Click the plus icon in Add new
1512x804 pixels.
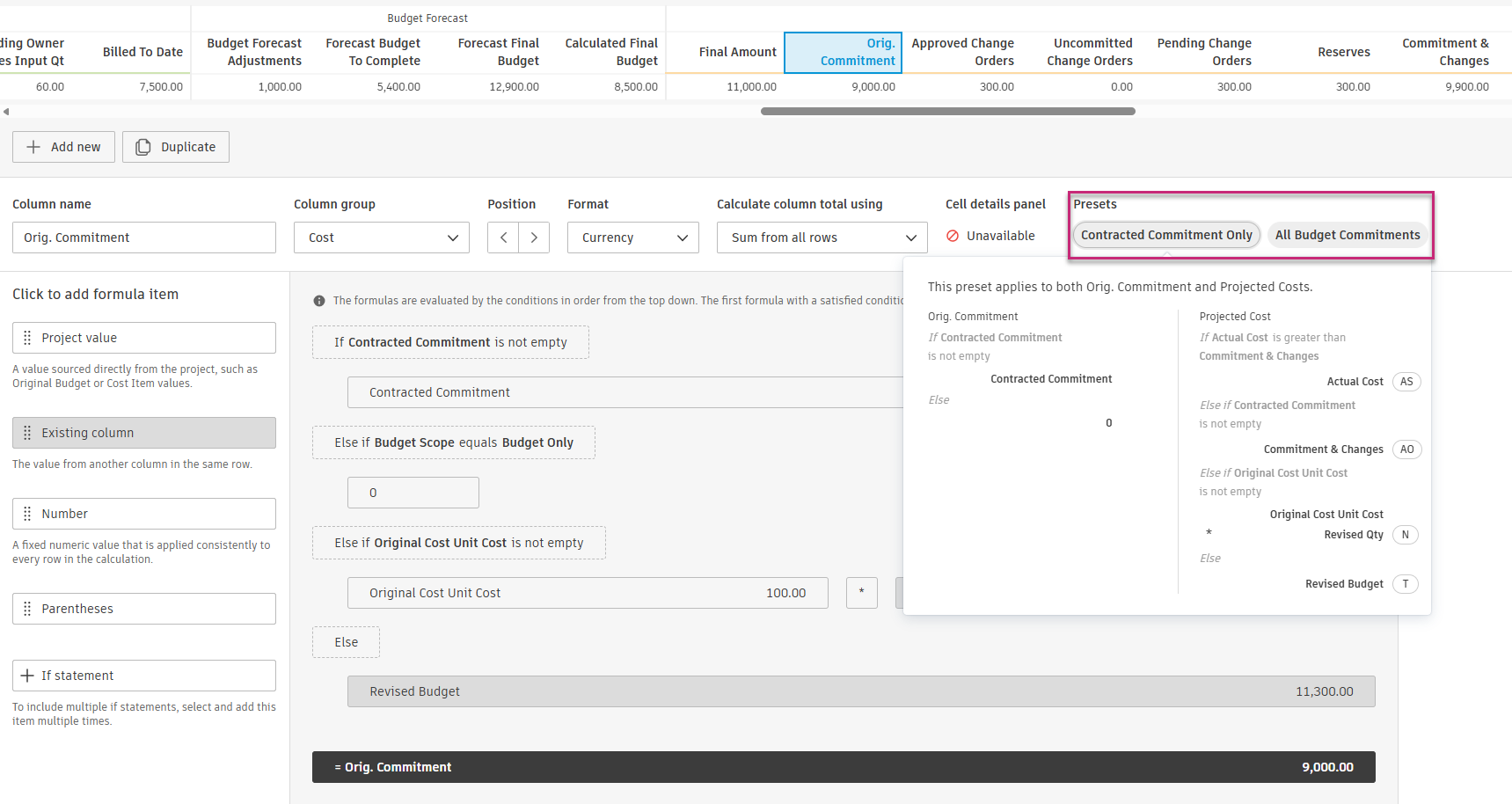point(33,147)
